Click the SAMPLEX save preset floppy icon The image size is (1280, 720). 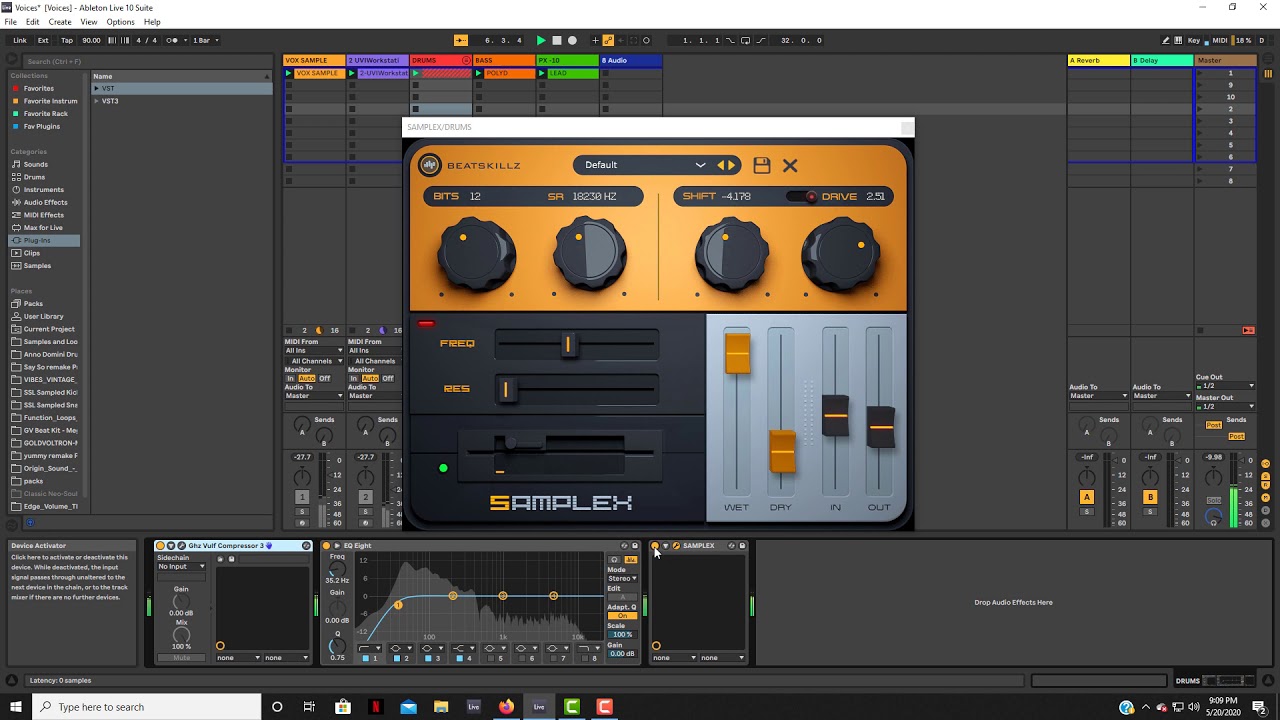tap(762, 165)
